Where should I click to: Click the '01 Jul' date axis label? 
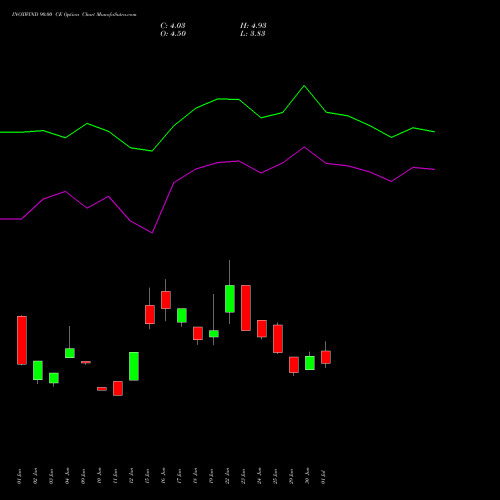tap(323, 476)
